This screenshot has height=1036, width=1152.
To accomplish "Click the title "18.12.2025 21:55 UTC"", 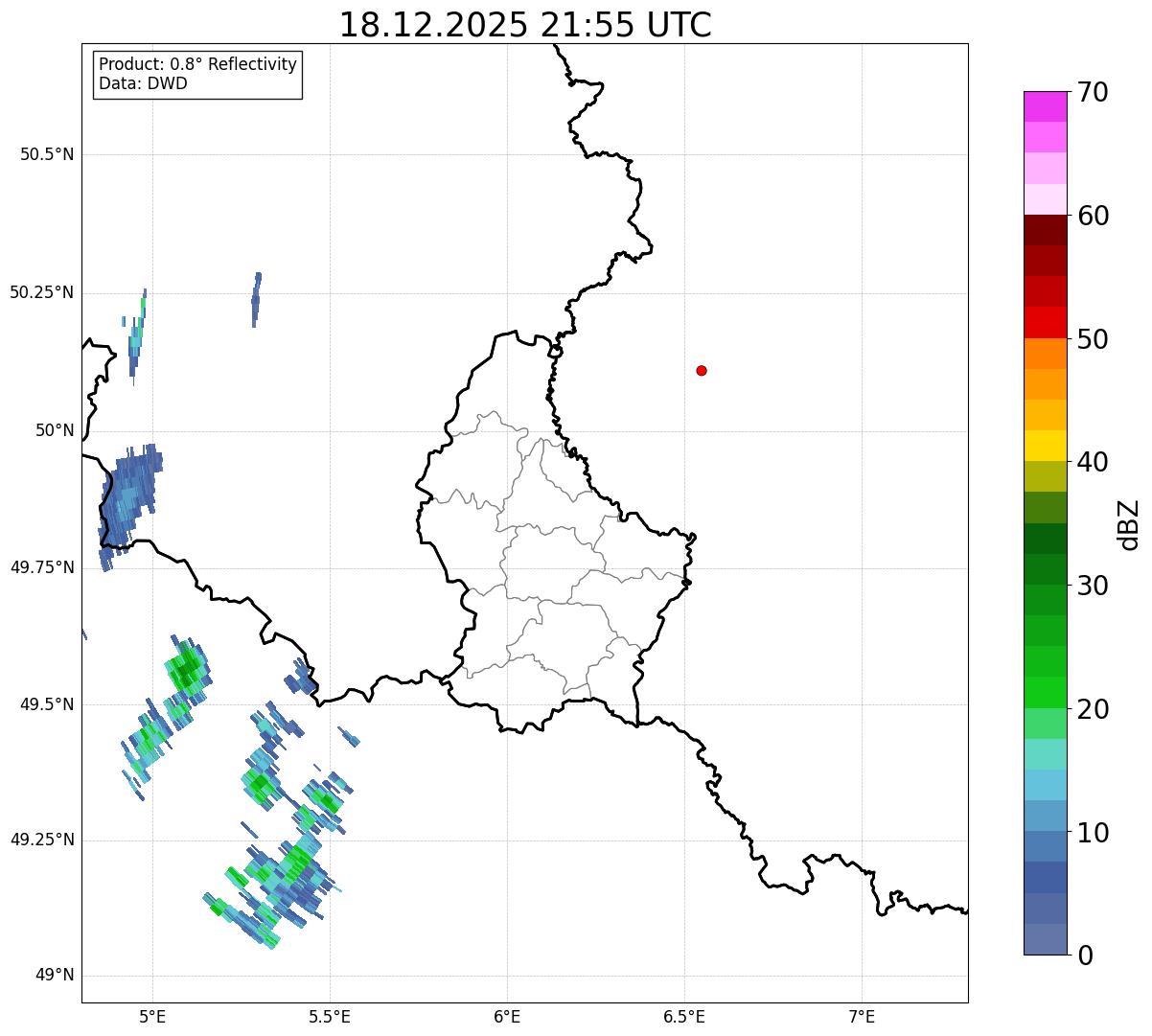I will coord(525,24).
